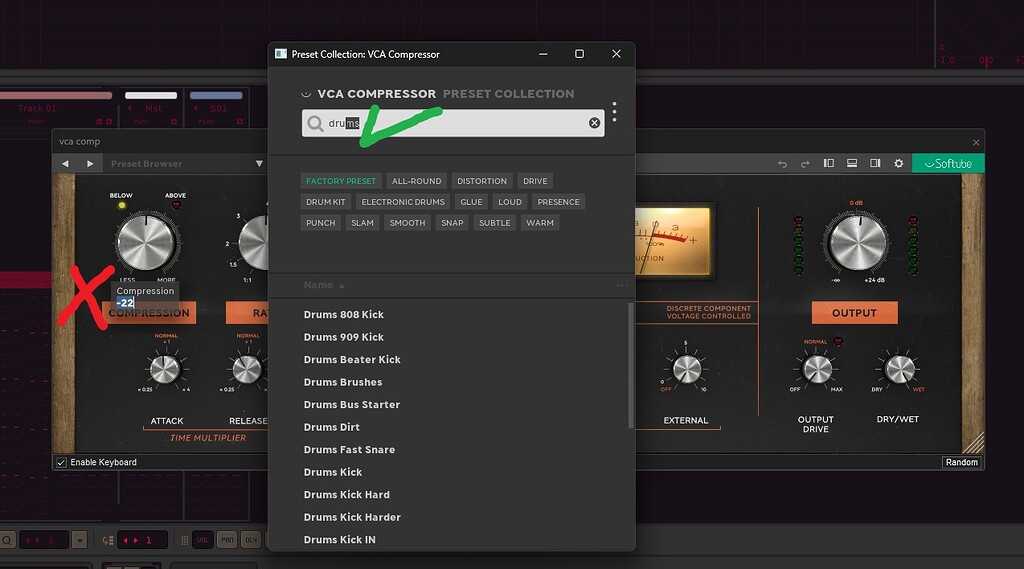The width and height of the screenshot is (1024, 569).
Task: Click the Dry/Wet knob
Action: (900, 370)
